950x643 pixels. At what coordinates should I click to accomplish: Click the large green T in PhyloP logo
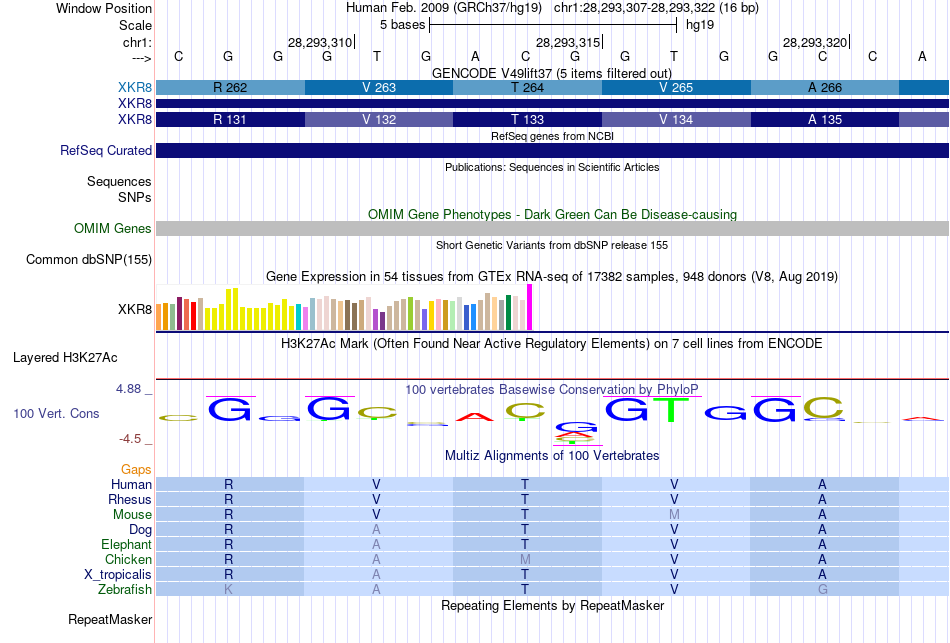(671, 410)
